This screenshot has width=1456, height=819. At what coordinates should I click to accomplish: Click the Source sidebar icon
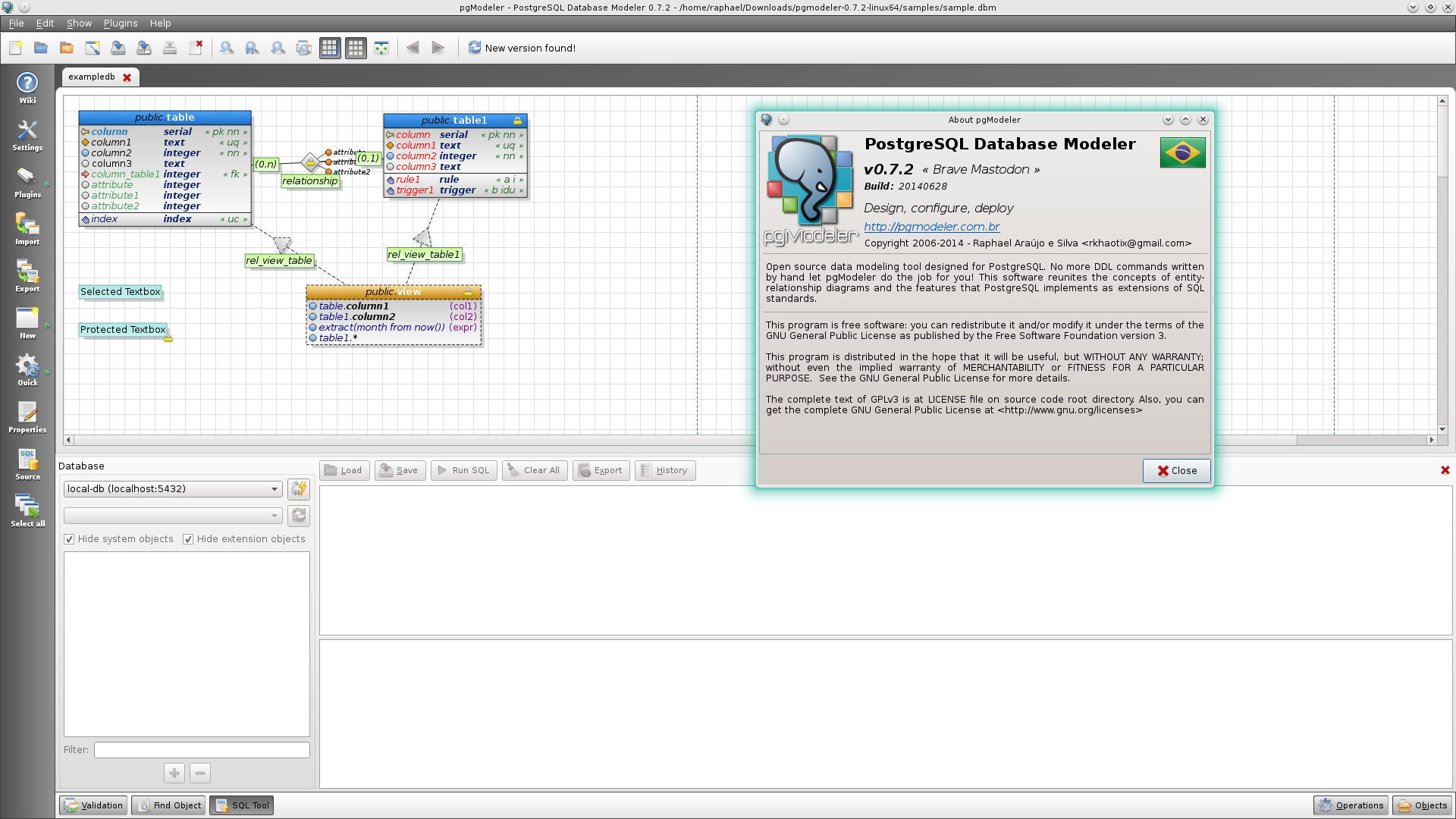[x=27, y=464]
